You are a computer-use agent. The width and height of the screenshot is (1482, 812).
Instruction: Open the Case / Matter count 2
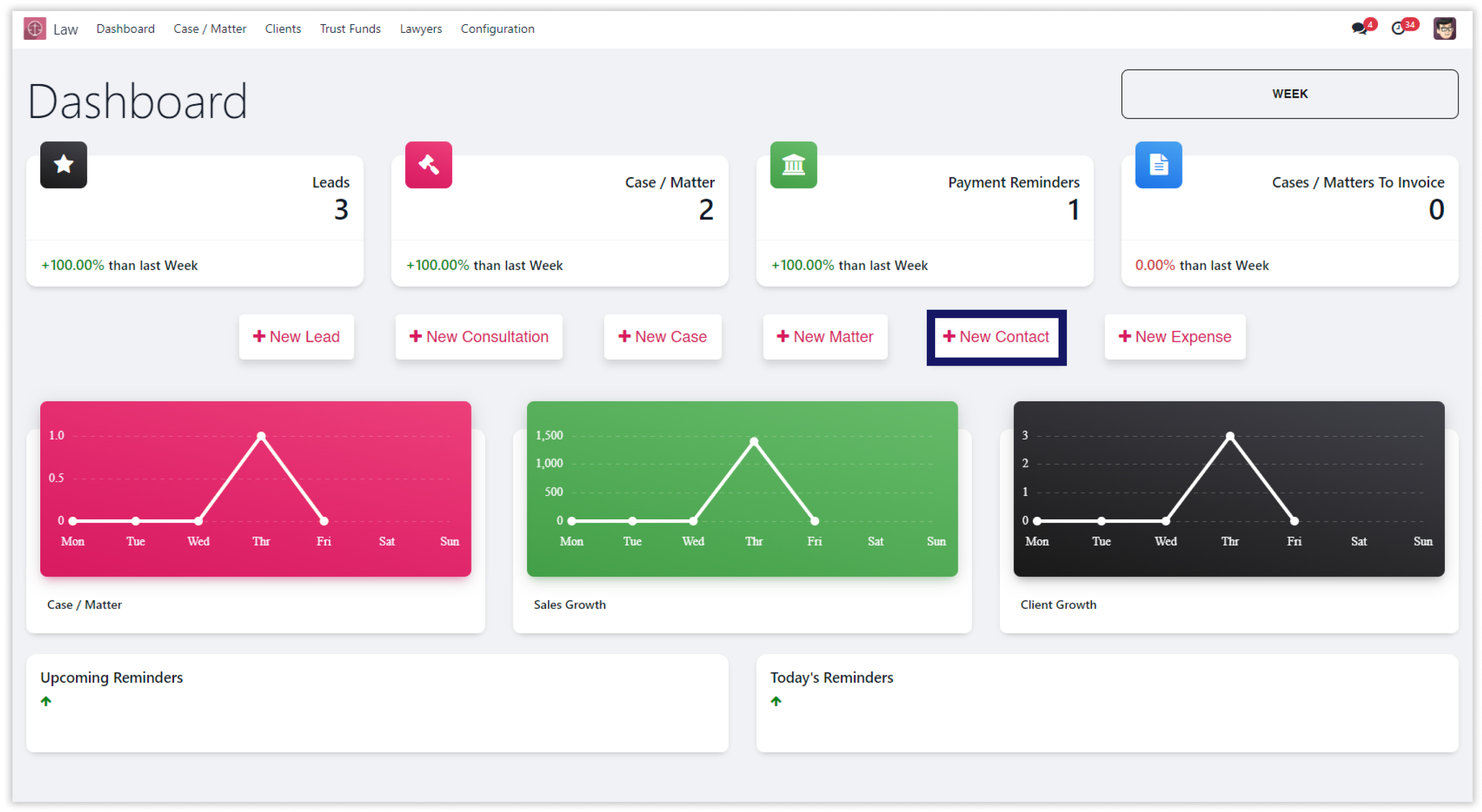click(706, 210)
